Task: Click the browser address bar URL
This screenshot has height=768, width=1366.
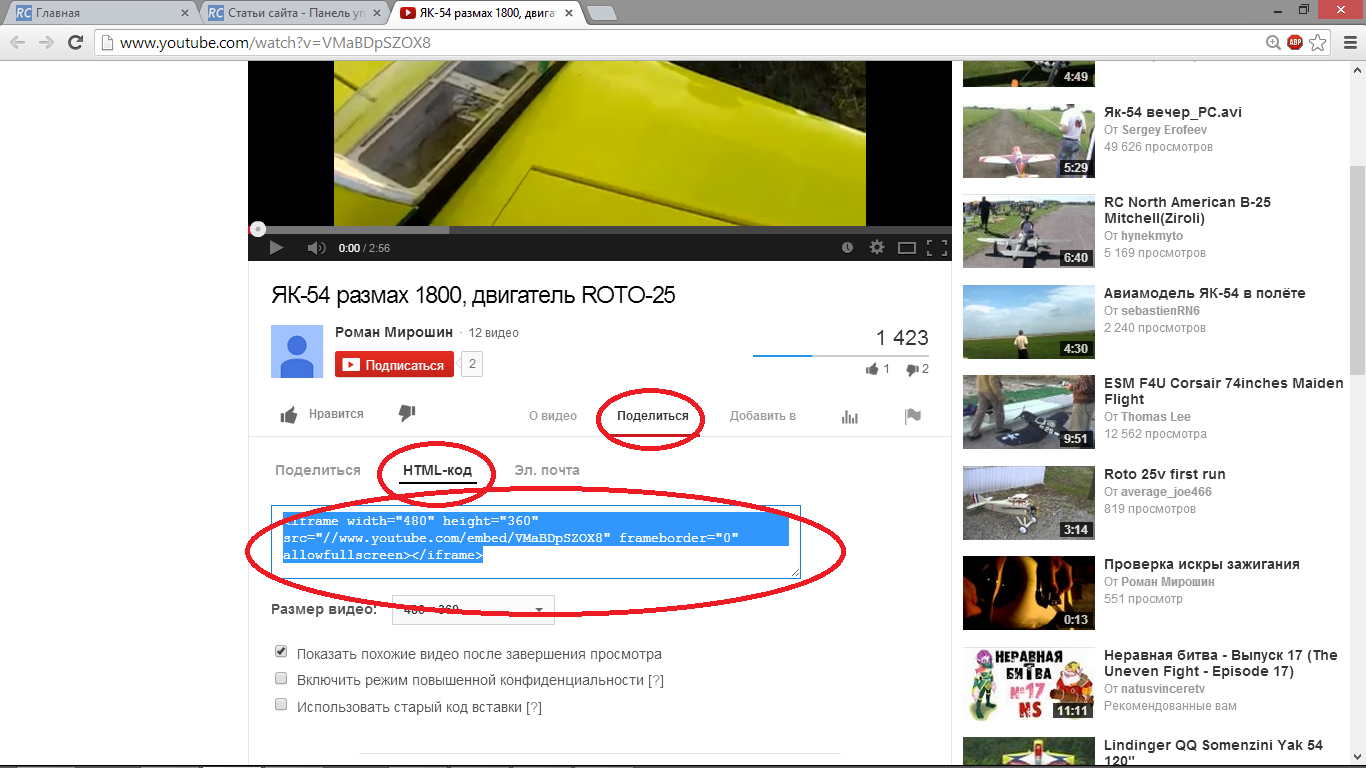Action: (x=275, y=43)
